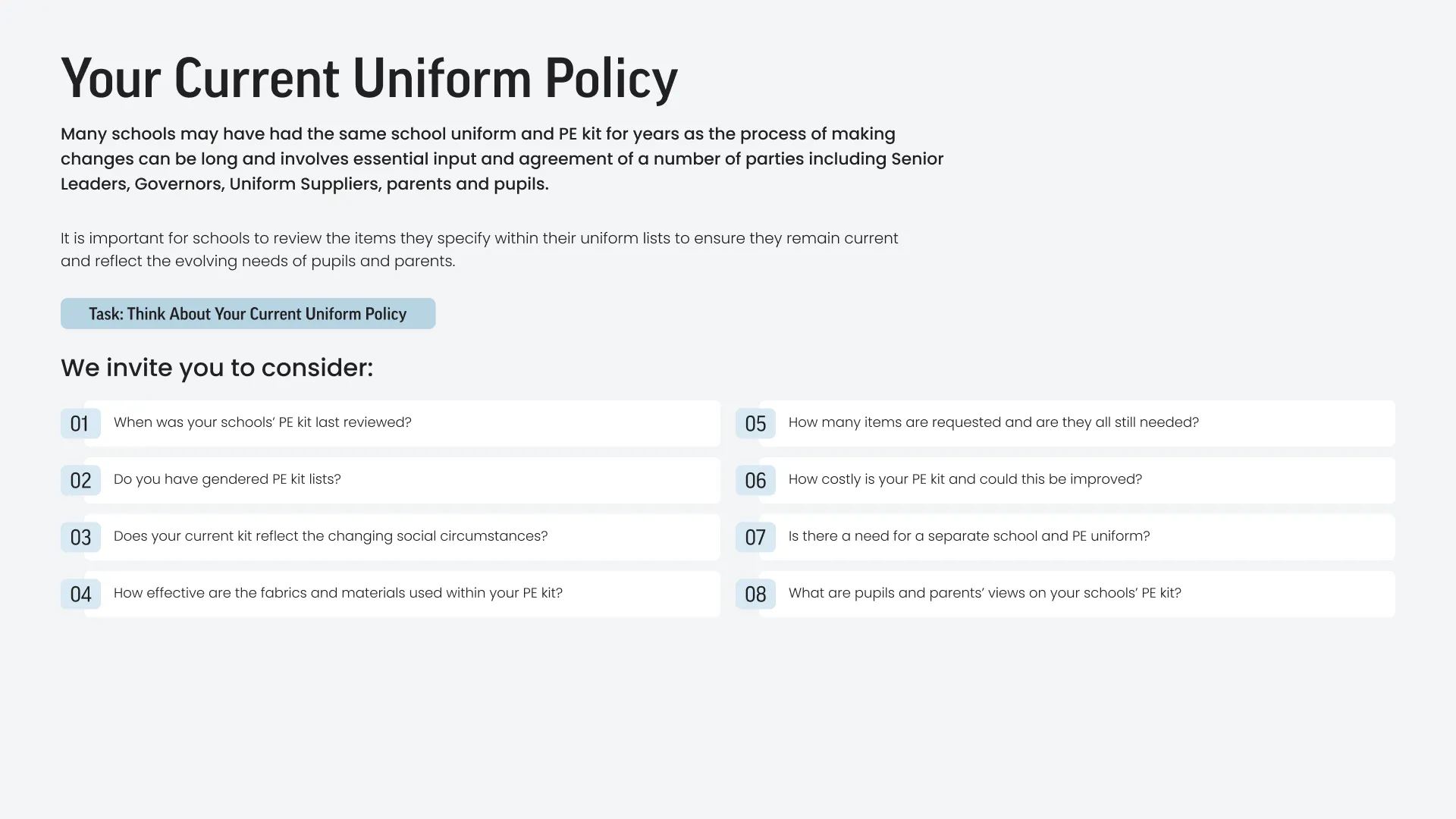Select the separate school and PE uniform question
Viewport: 1456px width, 819px height.
pyautogui.click(x=1077, y=538)
